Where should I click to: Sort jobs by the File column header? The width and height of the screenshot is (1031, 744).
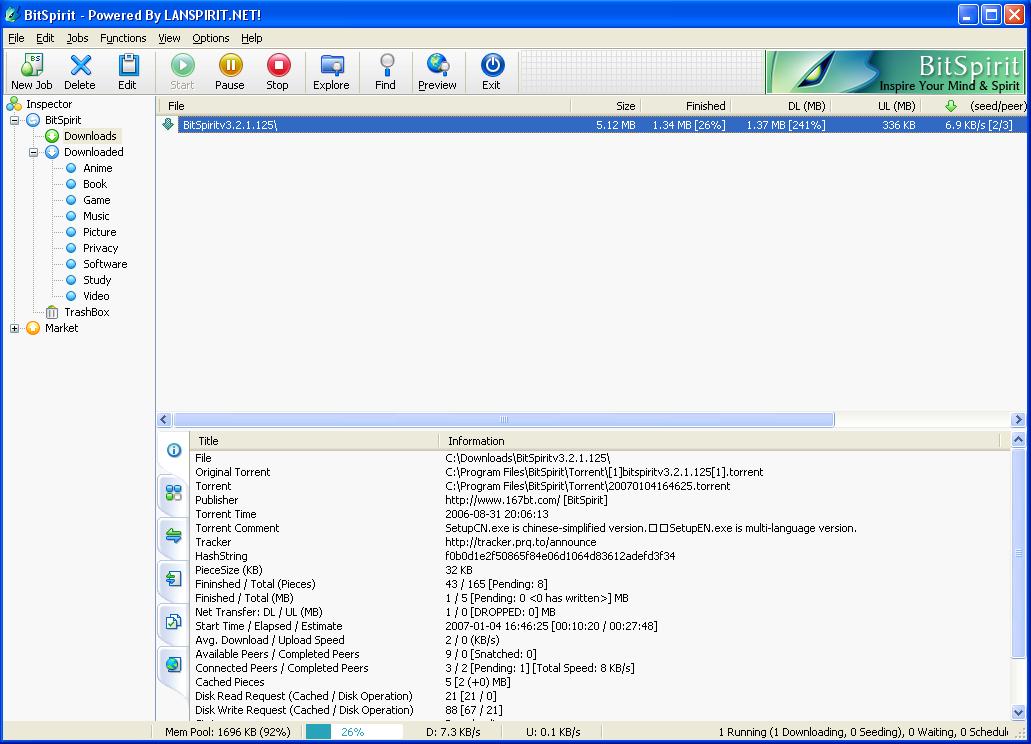coord(364,106)
